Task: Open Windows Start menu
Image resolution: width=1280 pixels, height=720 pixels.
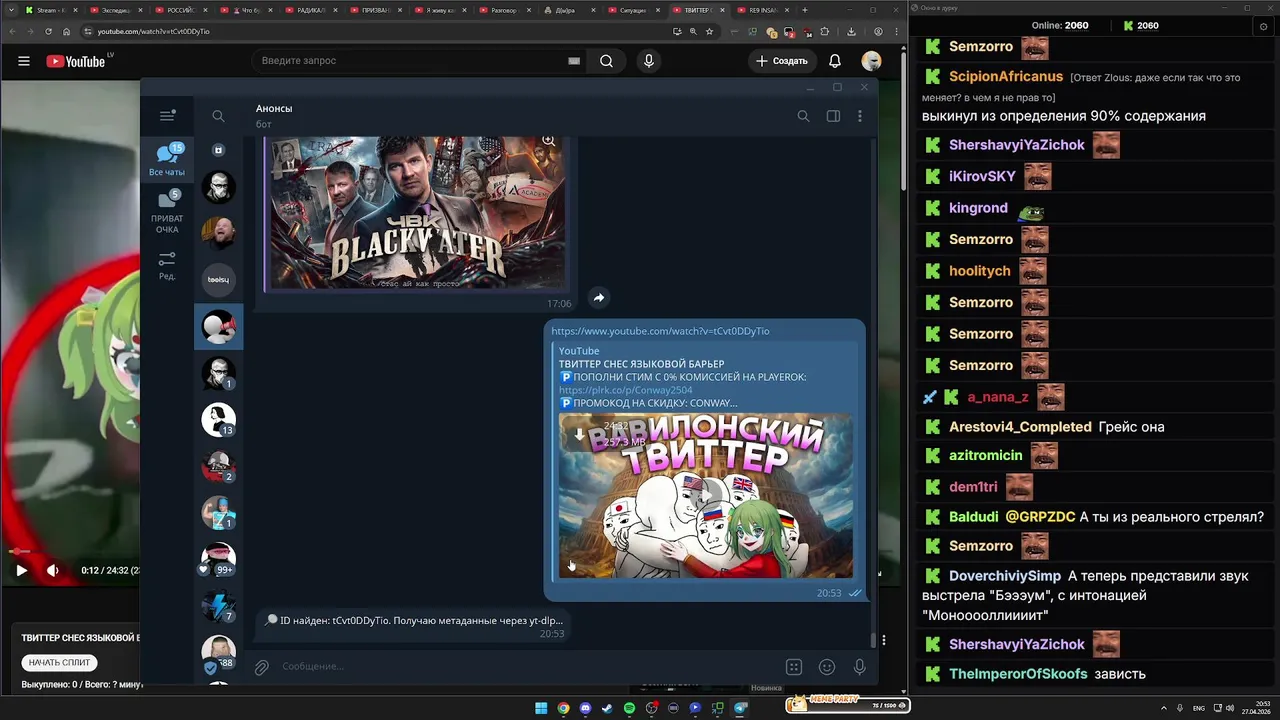Action: pyautogui.click(x=541, y=708)
